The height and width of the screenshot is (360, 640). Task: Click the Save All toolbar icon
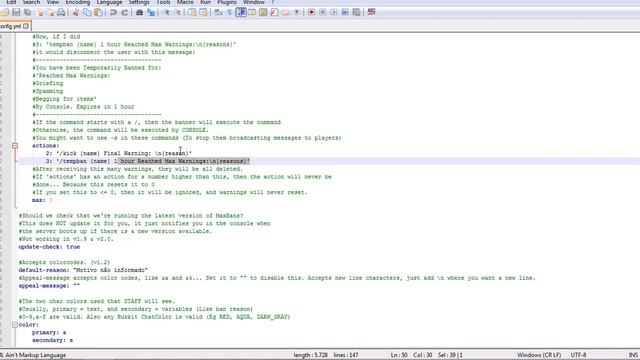tap(27, 12)
